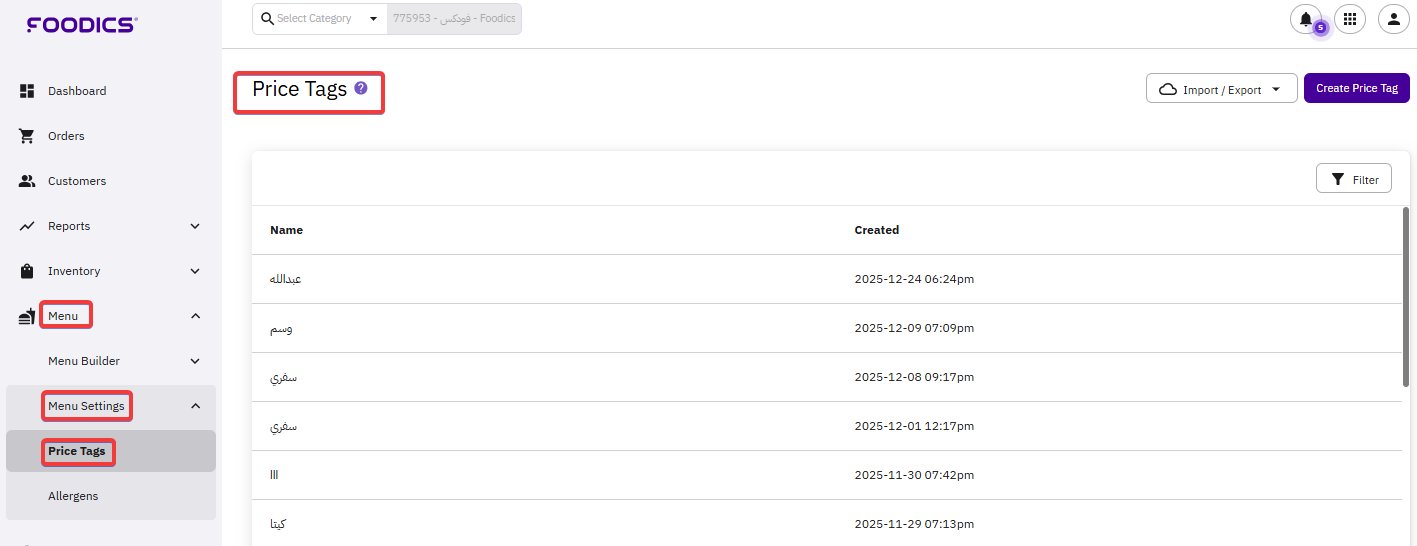Expand the Menu Builder submenu
1417x546 pixels.
pyautogui.click(x=195, y=361)
